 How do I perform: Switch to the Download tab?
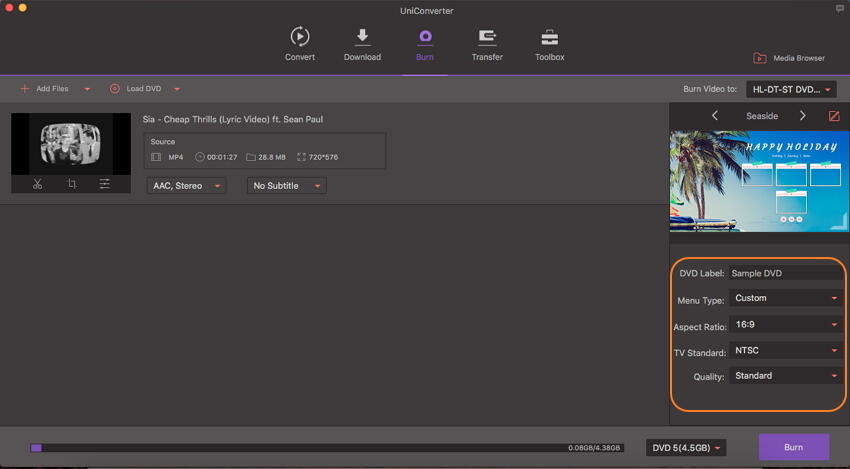click(362, 44)
